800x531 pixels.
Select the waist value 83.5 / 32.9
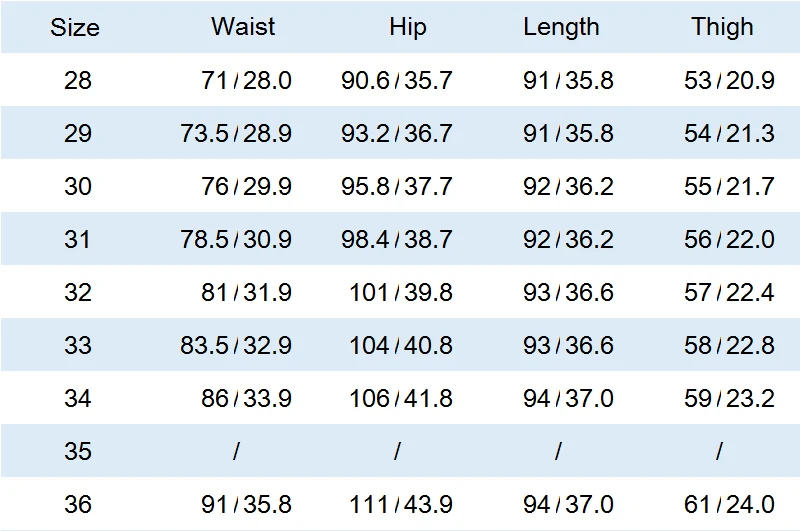pyautogui.click(x=236, y=345)
